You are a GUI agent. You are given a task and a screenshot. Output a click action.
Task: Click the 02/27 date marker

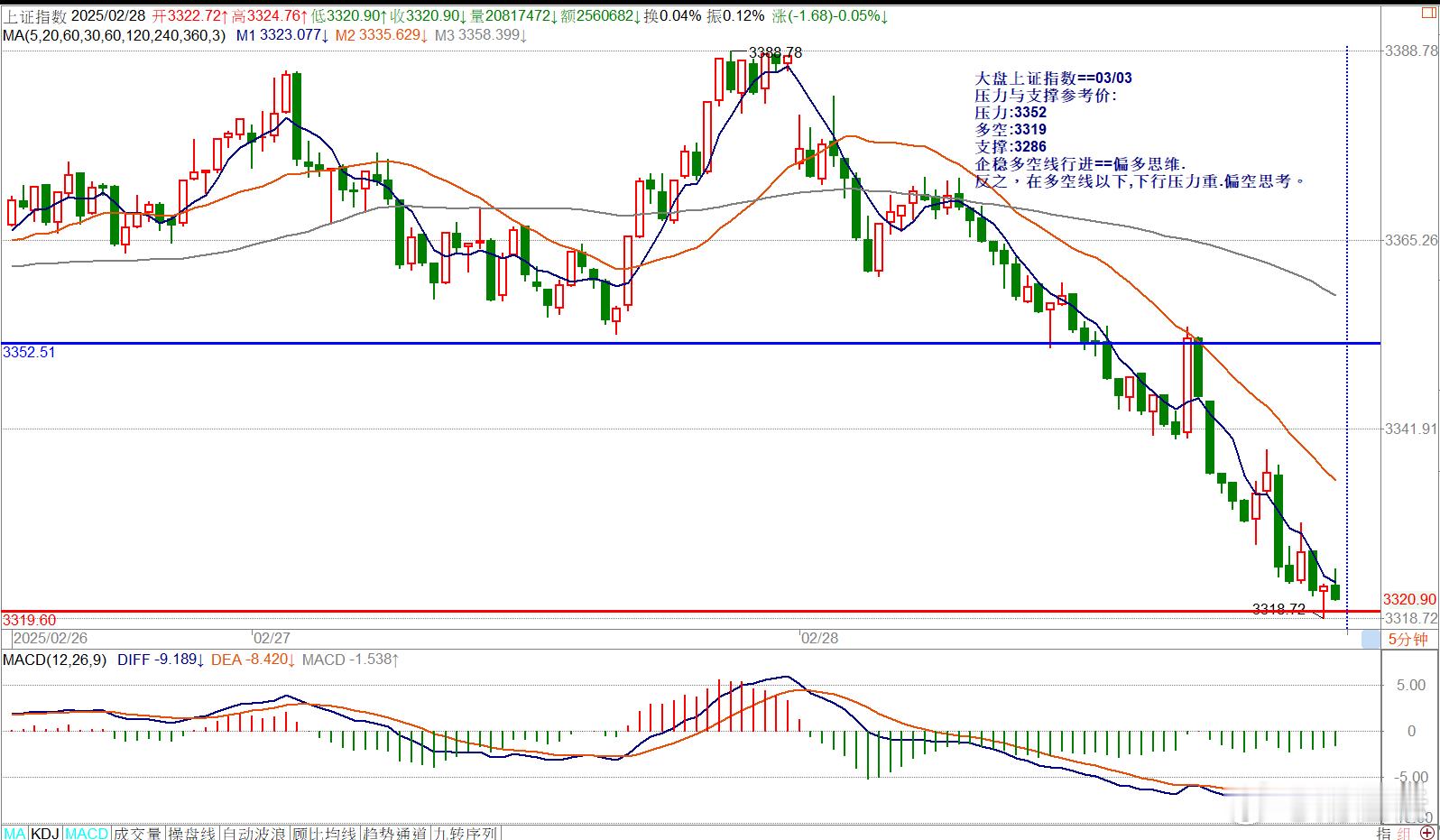pyautogui.click(x=271, y=638)
